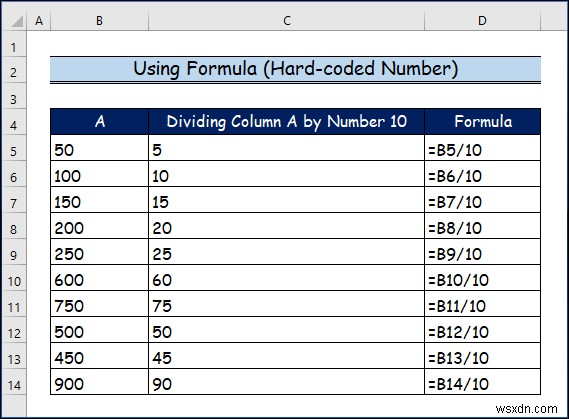Viewport: 569px width, 419px height.
Task: Click formula cell '=B10/10'
Action: [483, 278]
